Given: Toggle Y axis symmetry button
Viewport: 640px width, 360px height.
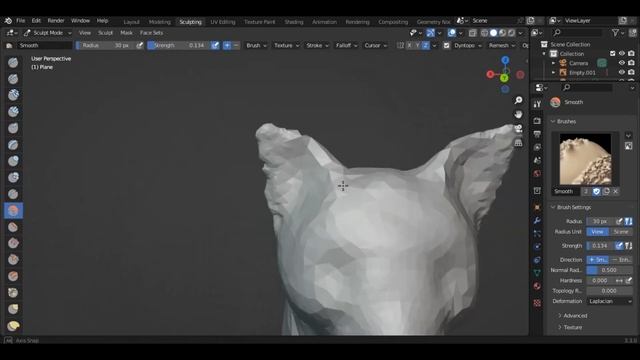Looking at the screenshot, I should (x=418, y=46).
